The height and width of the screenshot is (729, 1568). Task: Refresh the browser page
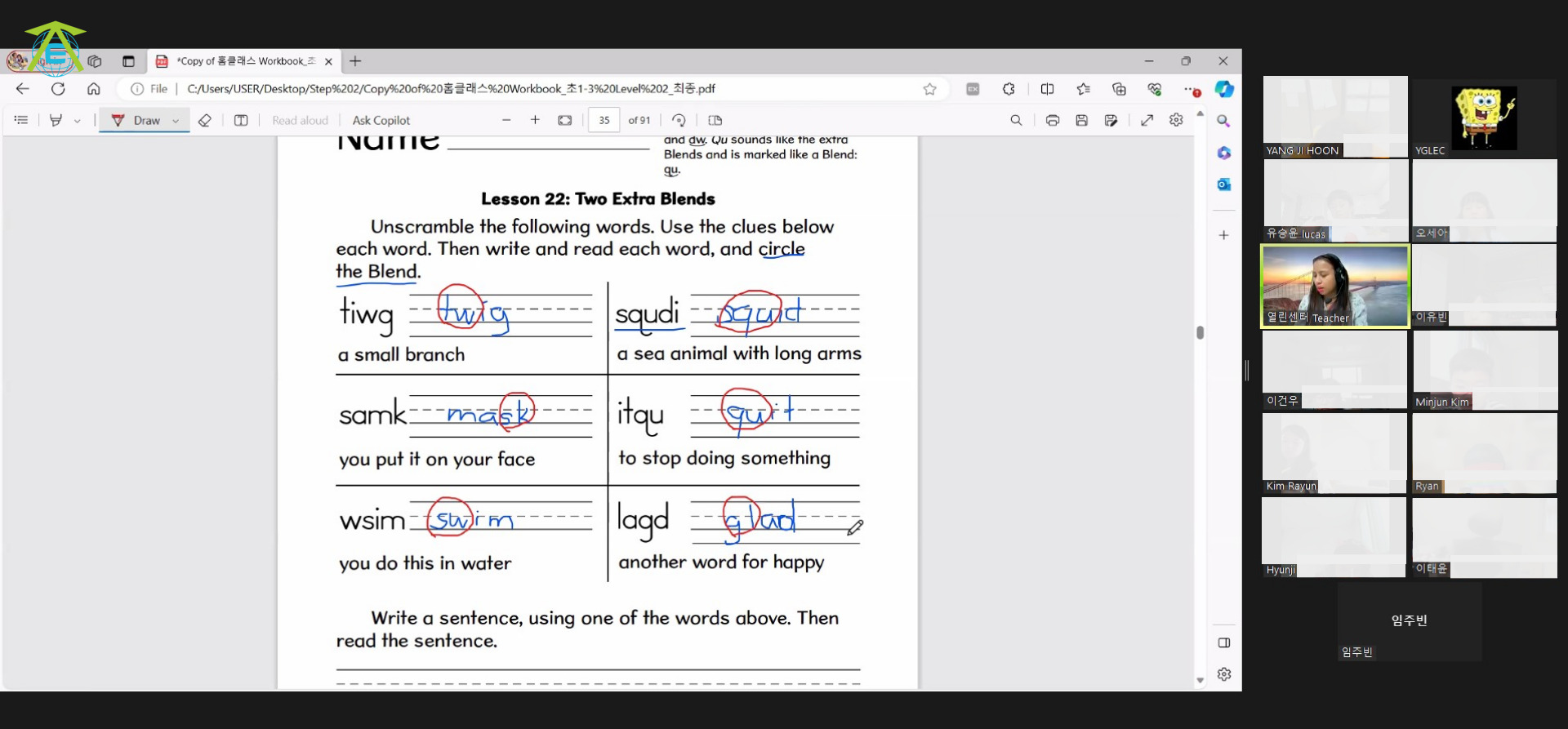[x=58, y=88]
